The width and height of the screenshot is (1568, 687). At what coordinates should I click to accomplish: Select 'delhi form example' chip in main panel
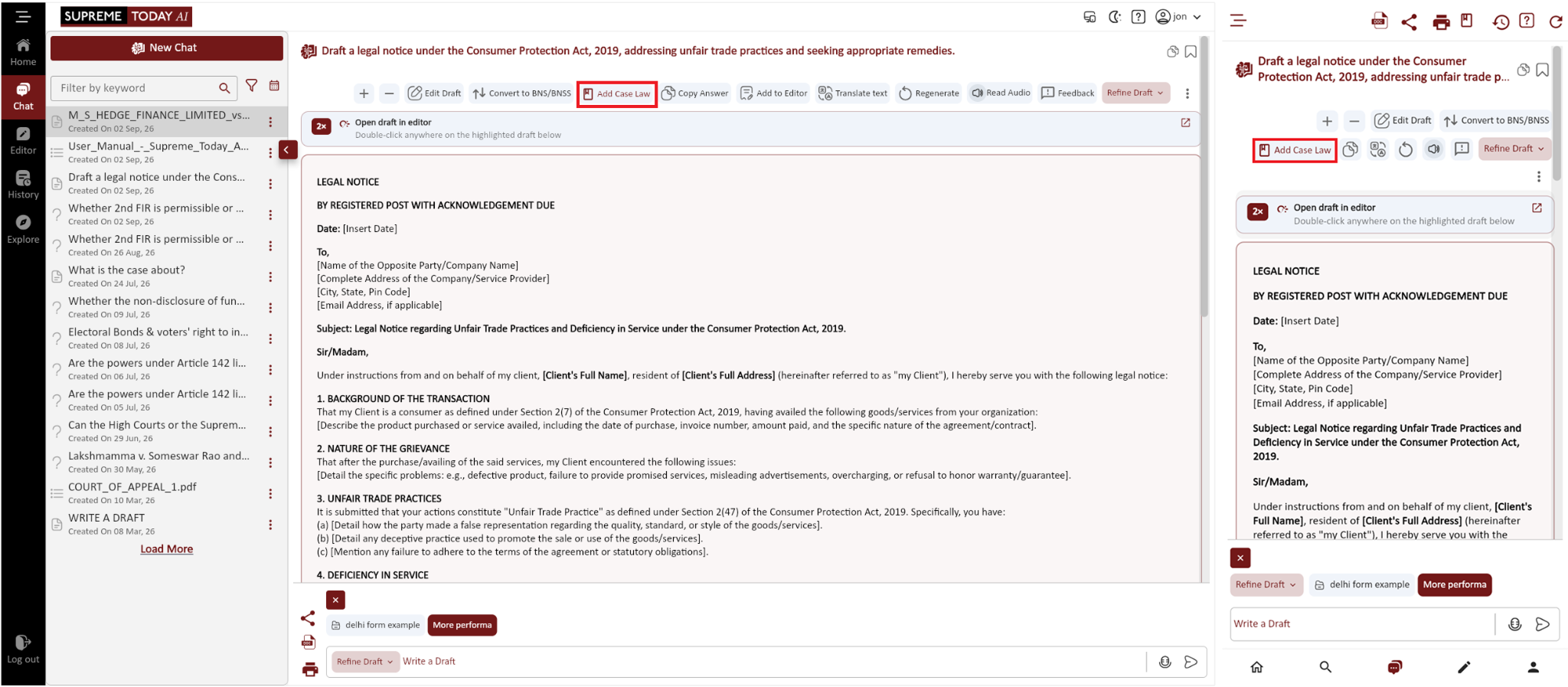pos(375,625)
